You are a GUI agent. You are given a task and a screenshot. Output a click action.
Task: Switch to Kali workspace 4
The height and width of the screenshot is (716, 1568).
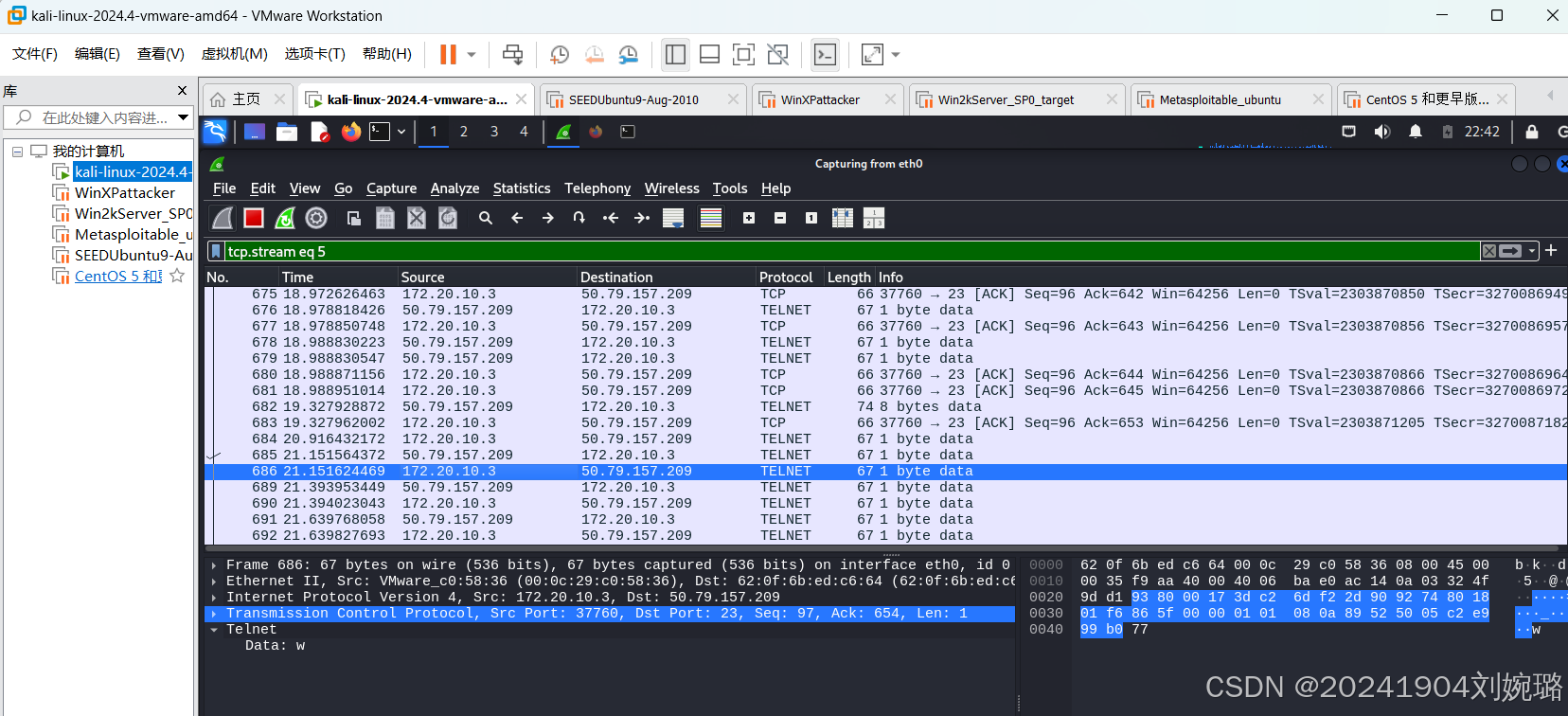click(x=524, y=132)
